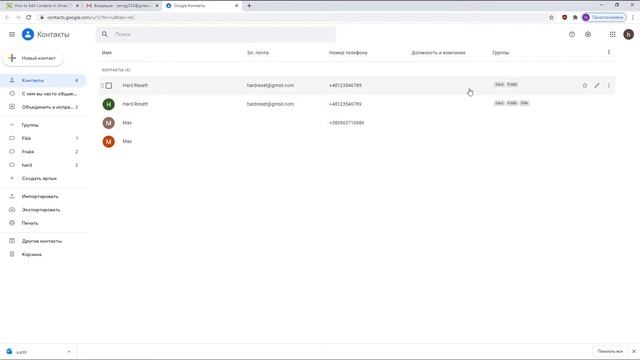Expand the download item chevron
The image size is (640, 360).
pyautogui.click(x=69, y=352)
